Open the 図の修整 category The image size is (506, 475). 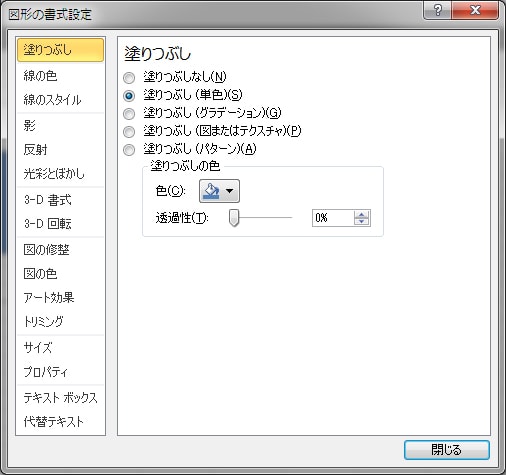tap(60, 250)
